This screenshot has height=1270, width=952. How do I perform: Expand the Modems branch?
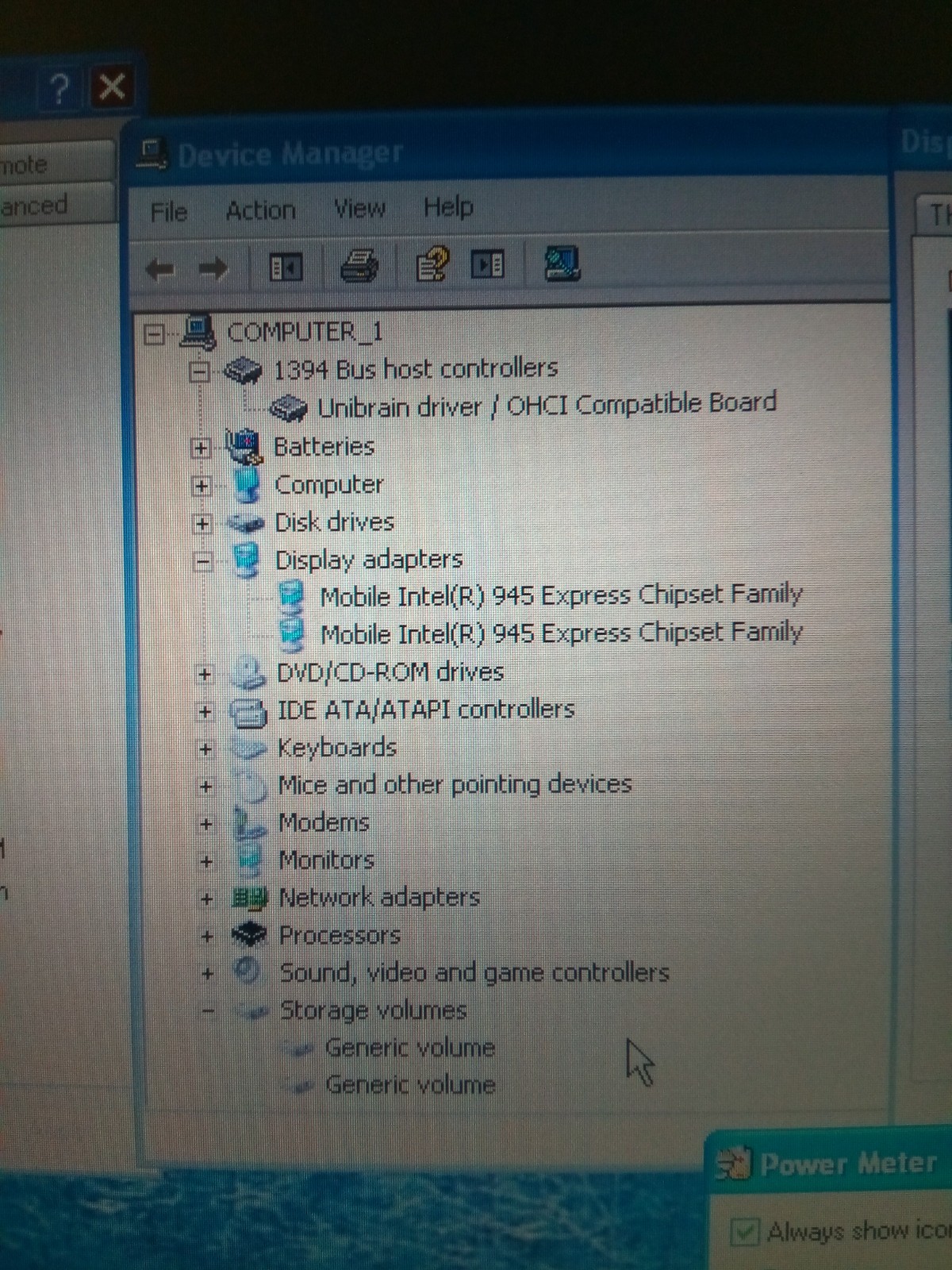tap(206, 824)
